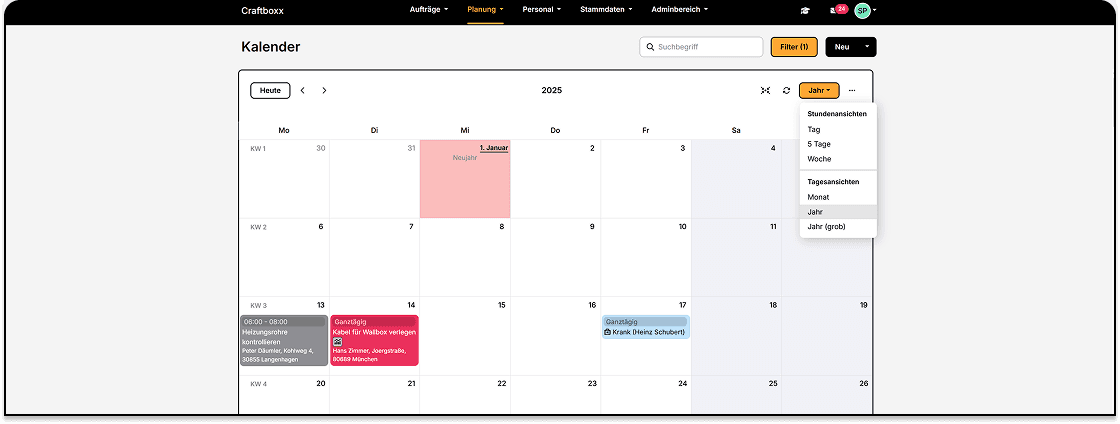1120x424 pixels.
Task: Open the Jahr view selector dropdown
Action: click(x=819, y=91)
